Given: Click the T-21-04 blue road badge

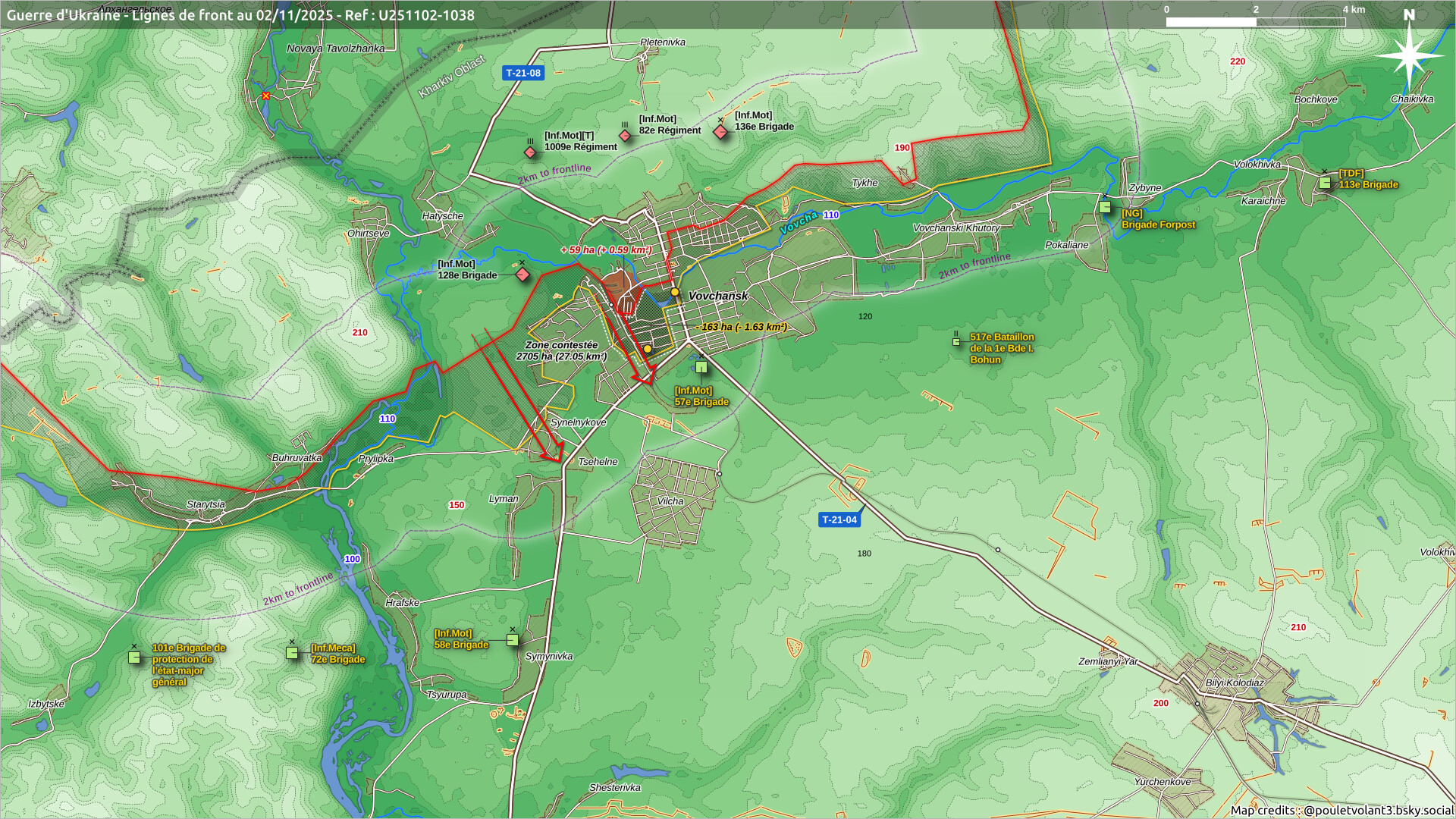Looking at the screenshot, I should click(839, 519).
